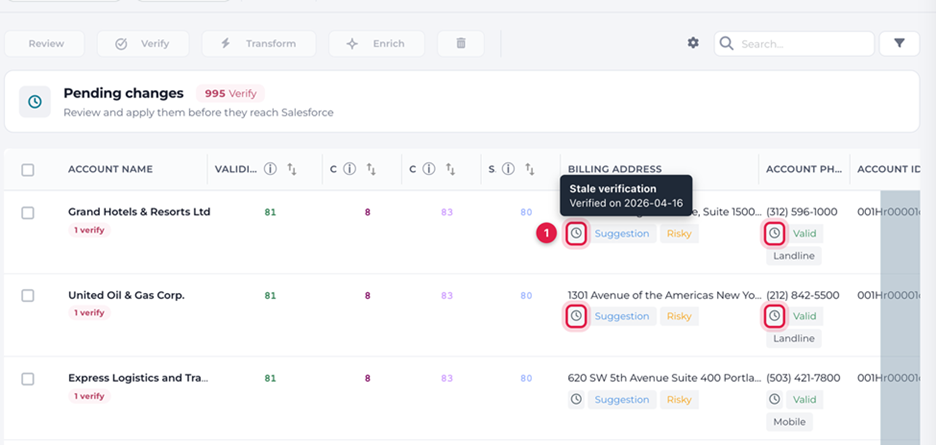Click validity score 81 for Grand Hotels
Viewport: 936px width, 445px height.
[x=270, y=212]
